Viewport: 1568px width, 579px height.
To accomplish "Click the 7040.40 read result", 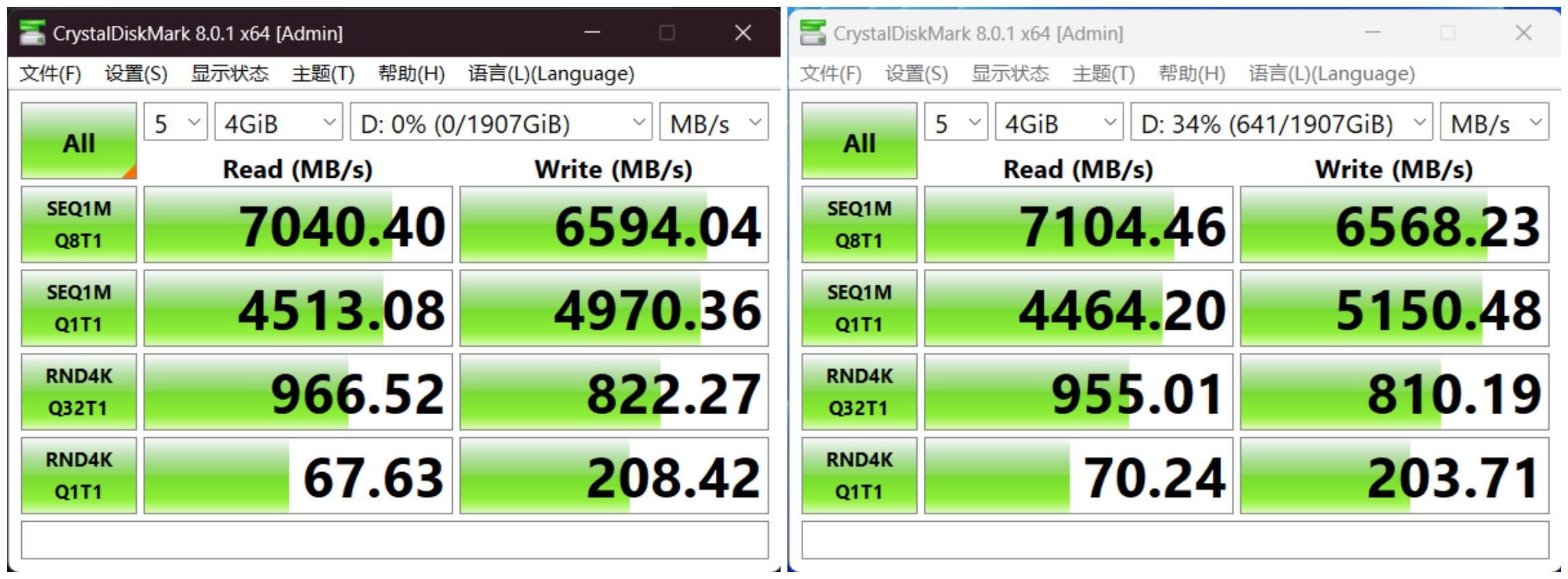I will (298, 225).
